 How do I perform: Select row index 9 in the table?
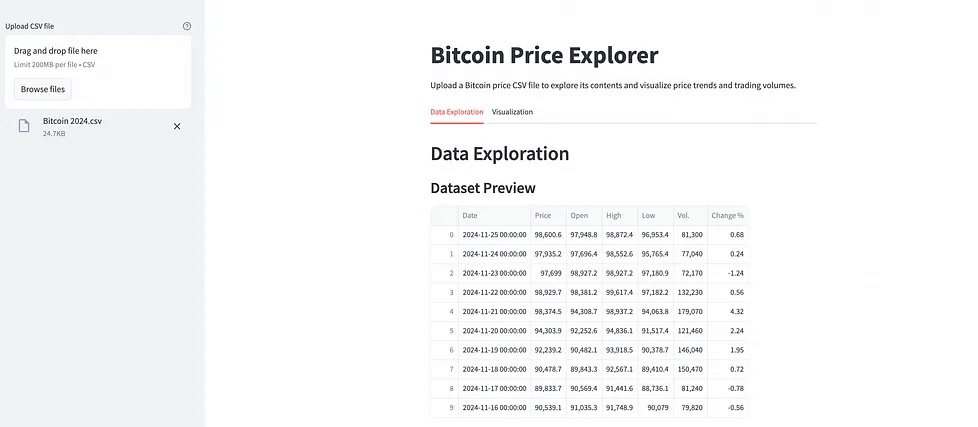445,408
